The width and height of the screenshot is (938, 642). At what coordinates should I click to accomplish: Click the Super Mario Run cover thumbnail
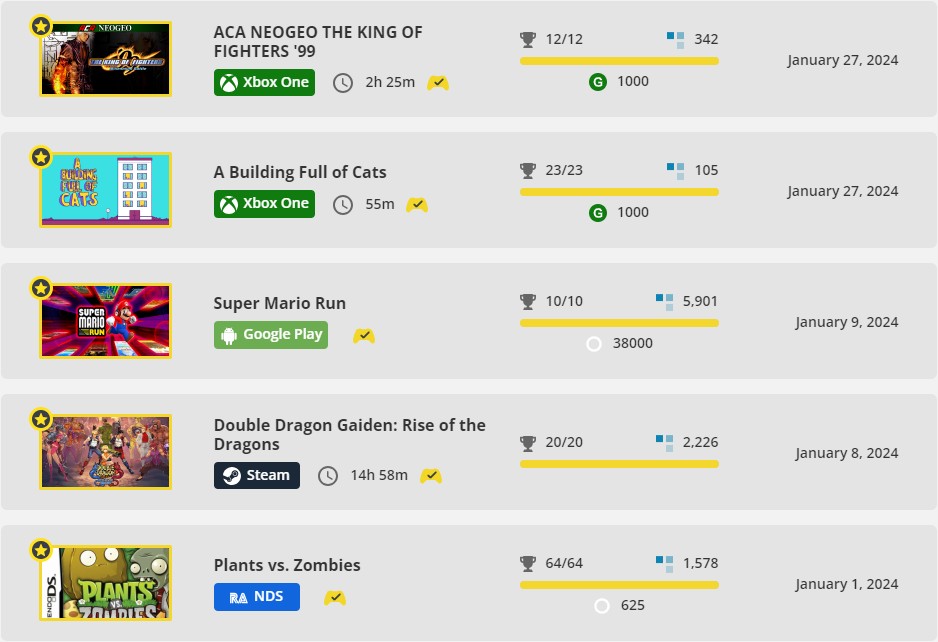point(105,321)
